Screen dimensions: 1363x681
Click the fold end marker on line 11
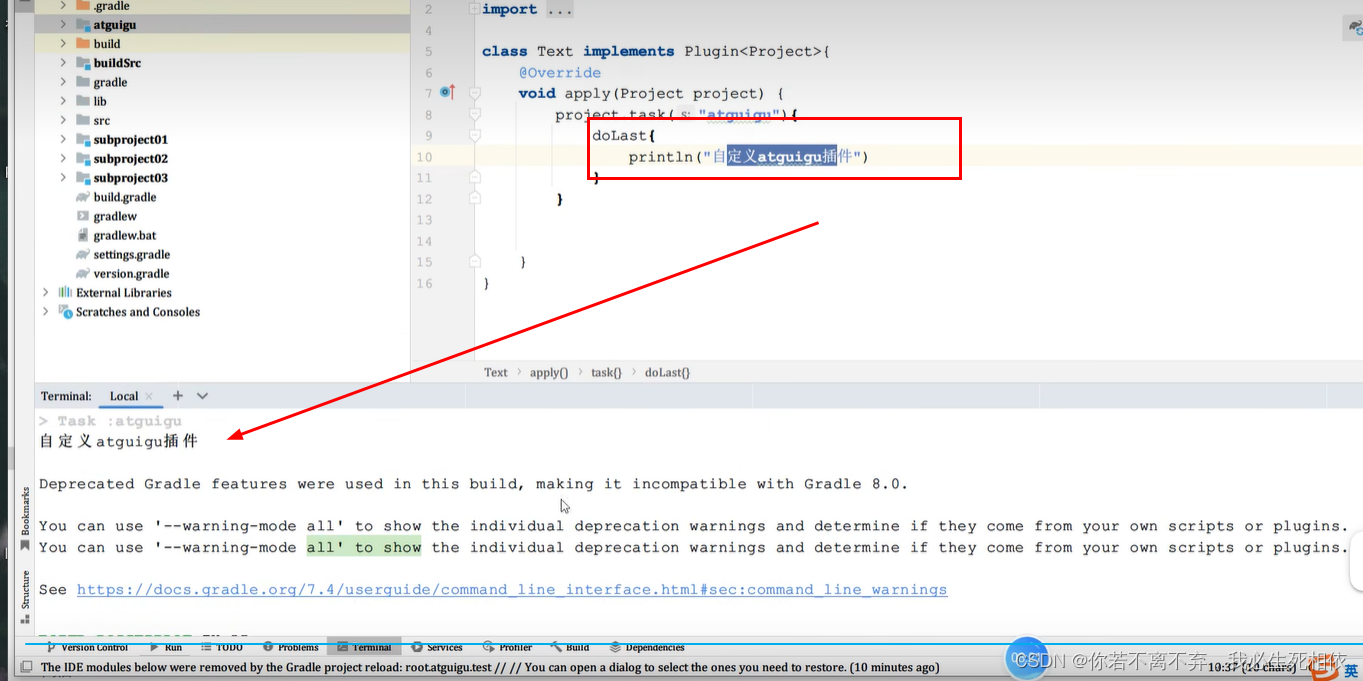point(475,177)
